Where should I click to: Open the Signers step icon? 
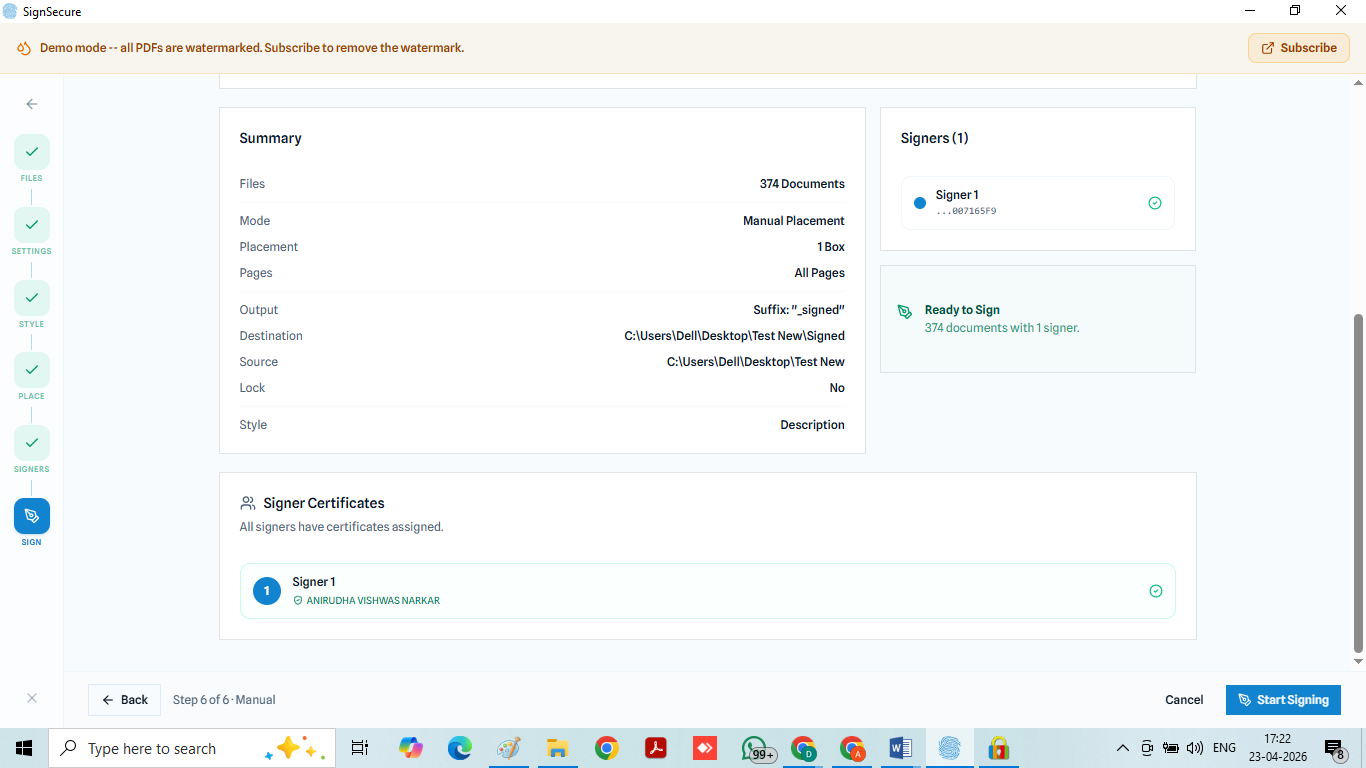pyautogui.click(x=32, y=443)
